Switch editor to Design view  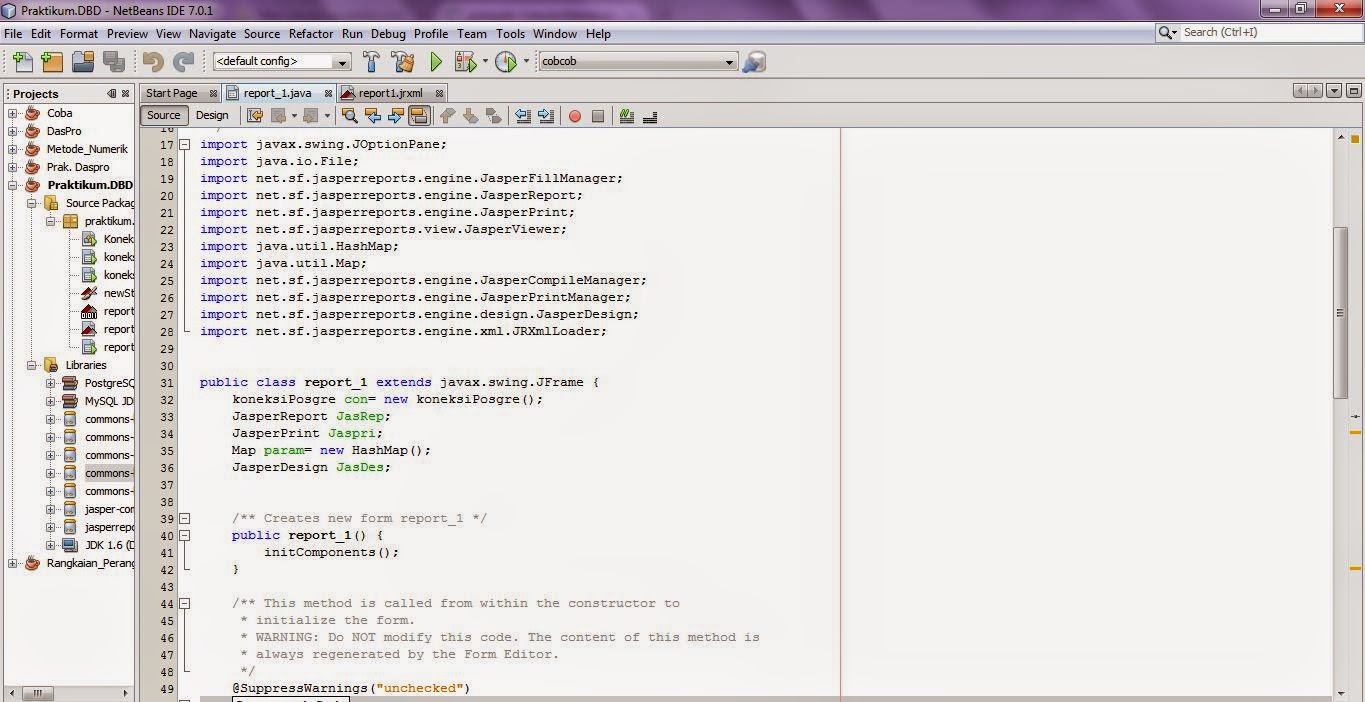click(212, 115)
